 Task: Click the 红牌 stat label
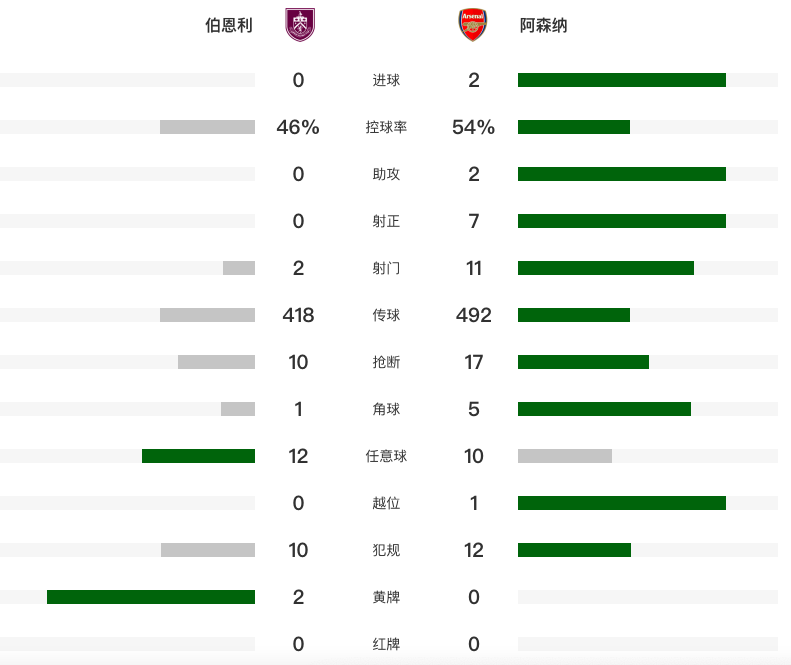pos(386,644)
